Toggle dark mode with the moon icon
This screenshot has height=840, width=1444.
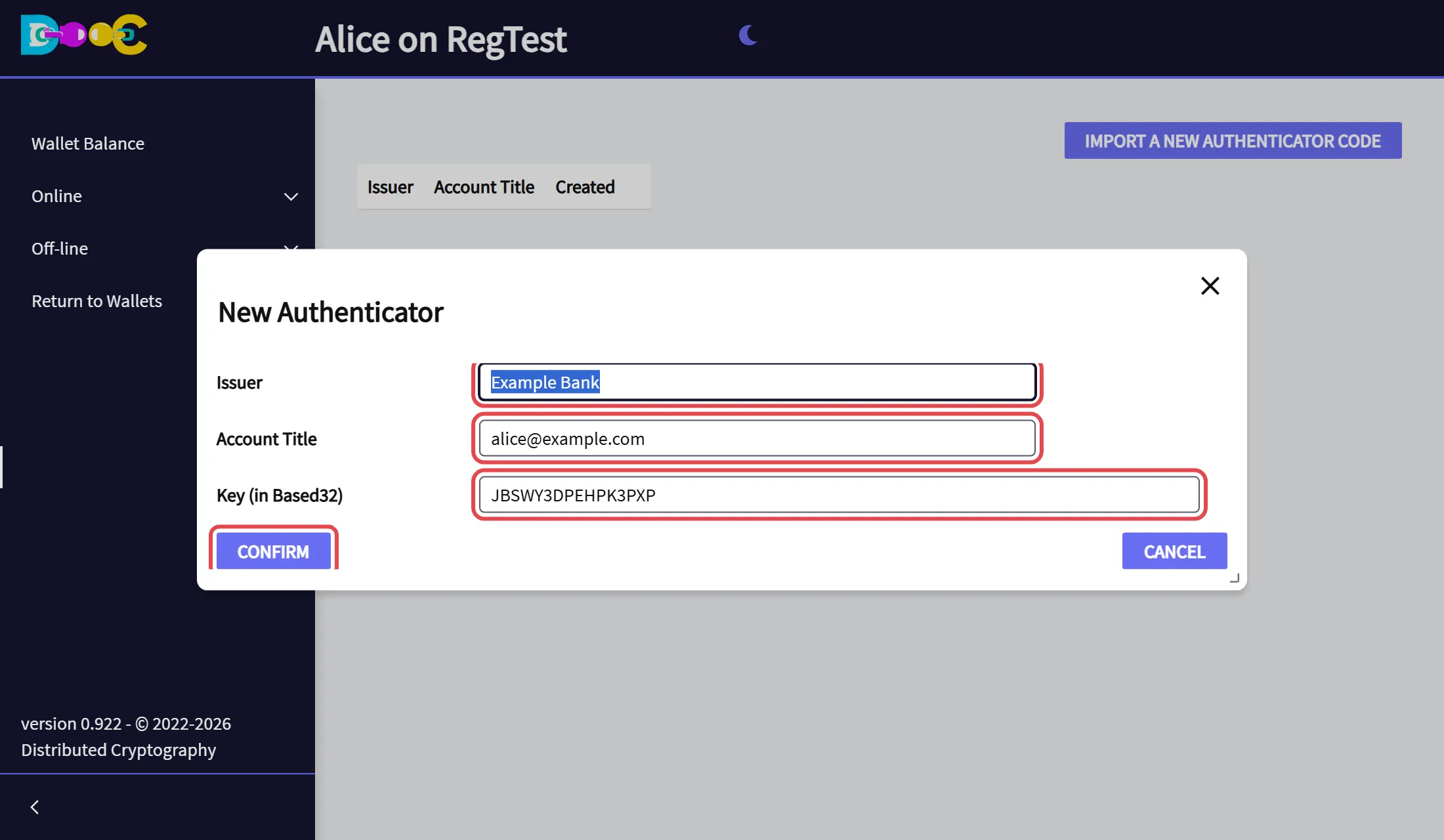click(x=748, y=35)
